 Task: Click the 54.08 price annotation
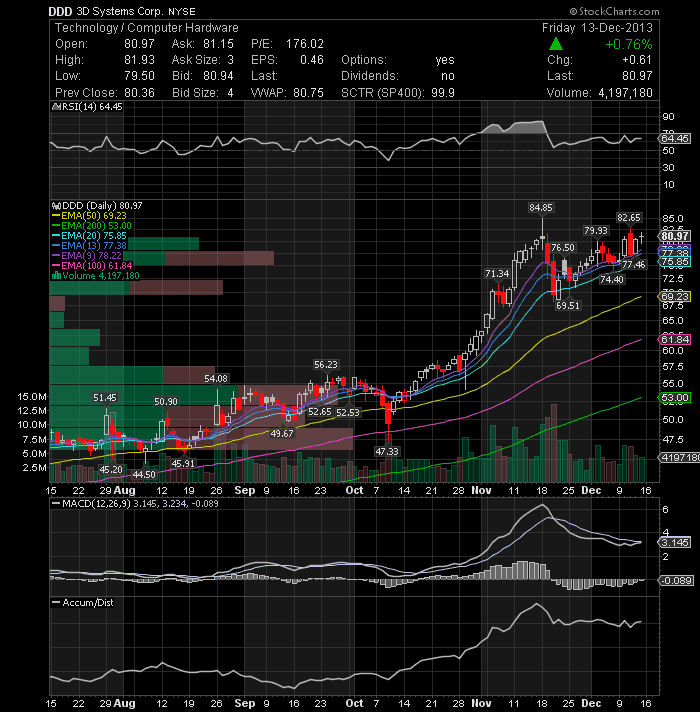[x=216, y=378]
